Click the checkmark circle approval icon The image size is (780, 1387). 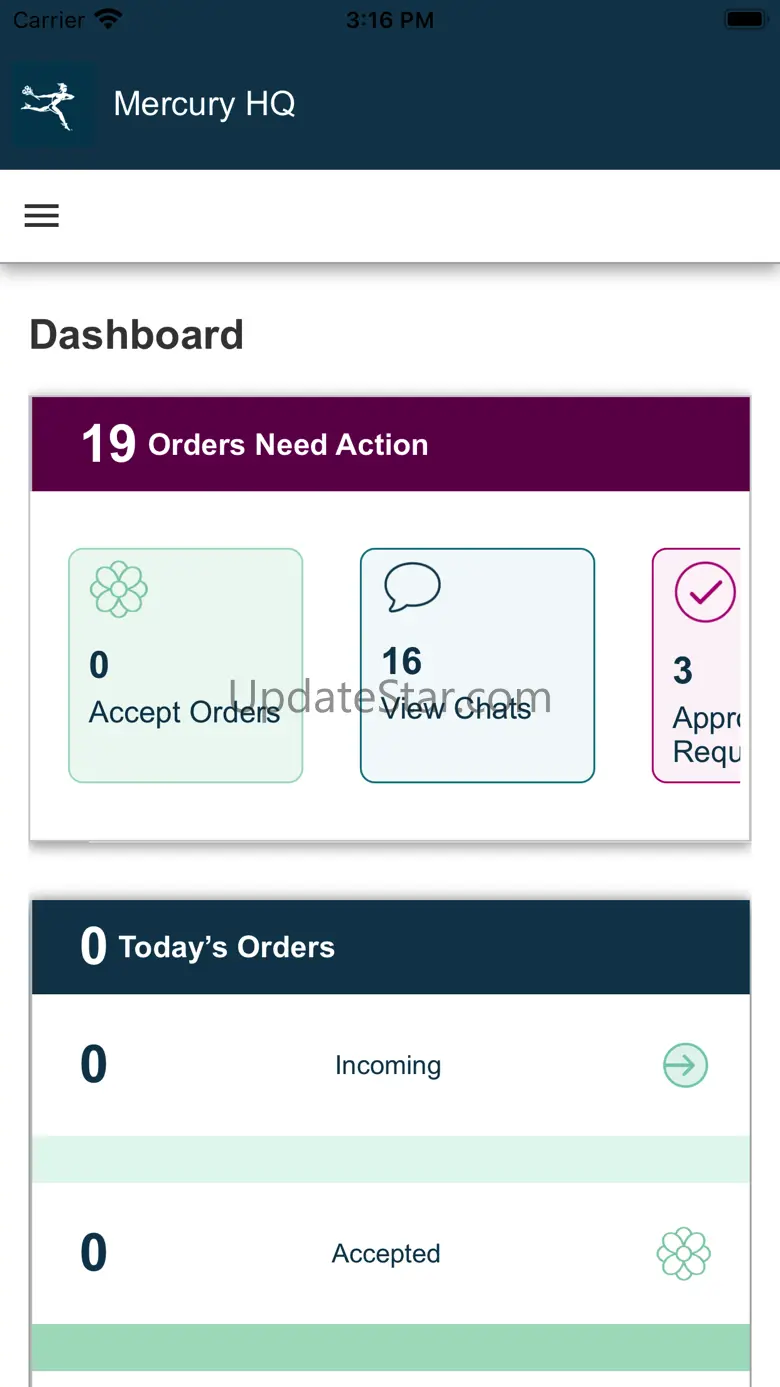(705, 592)
